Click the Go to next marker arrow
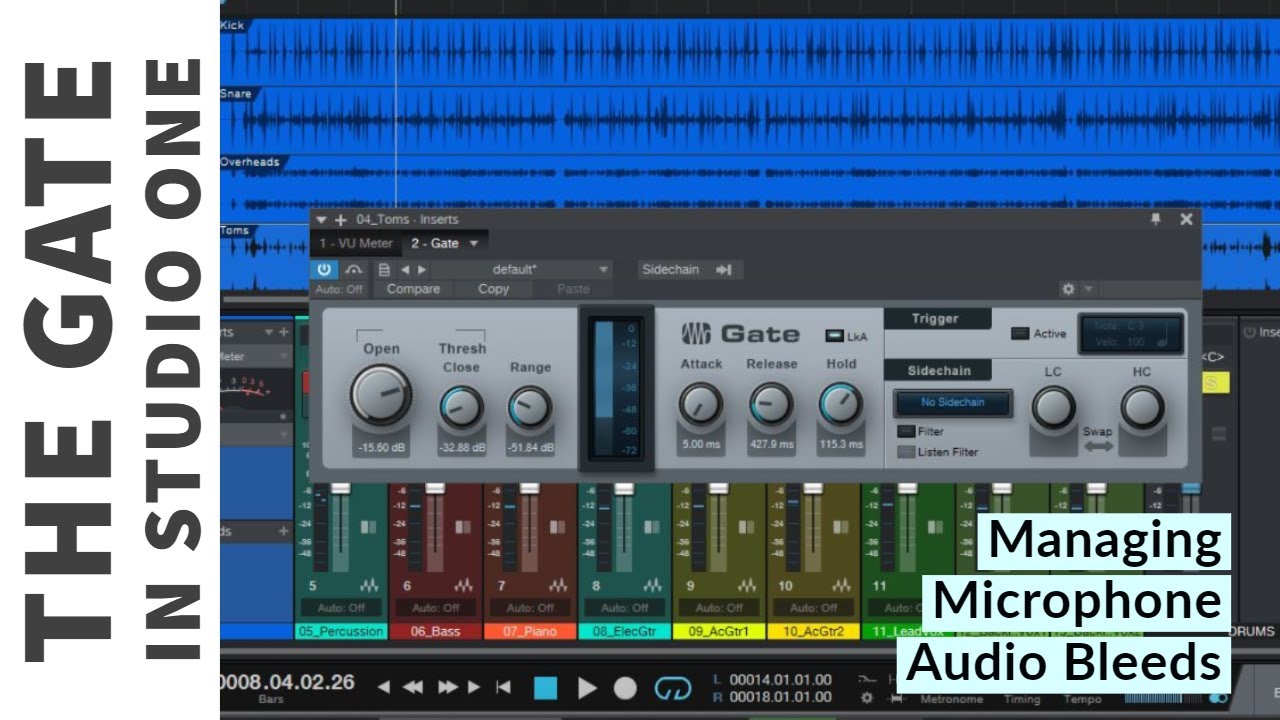The image size is (1280, 720). [474, 687]
